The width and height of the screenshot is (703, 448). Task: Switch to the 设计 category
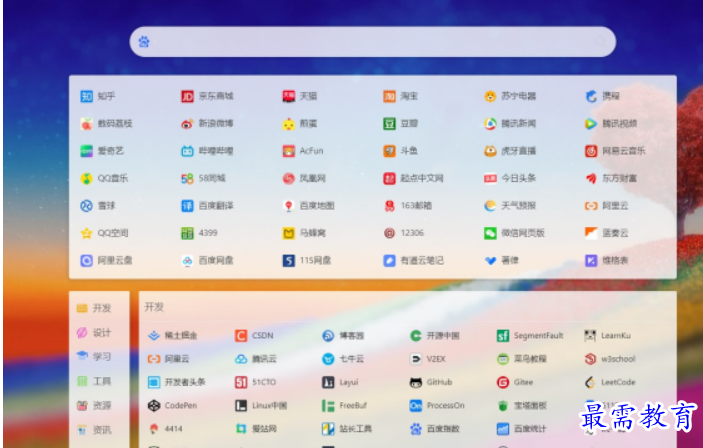click(94, 333)
